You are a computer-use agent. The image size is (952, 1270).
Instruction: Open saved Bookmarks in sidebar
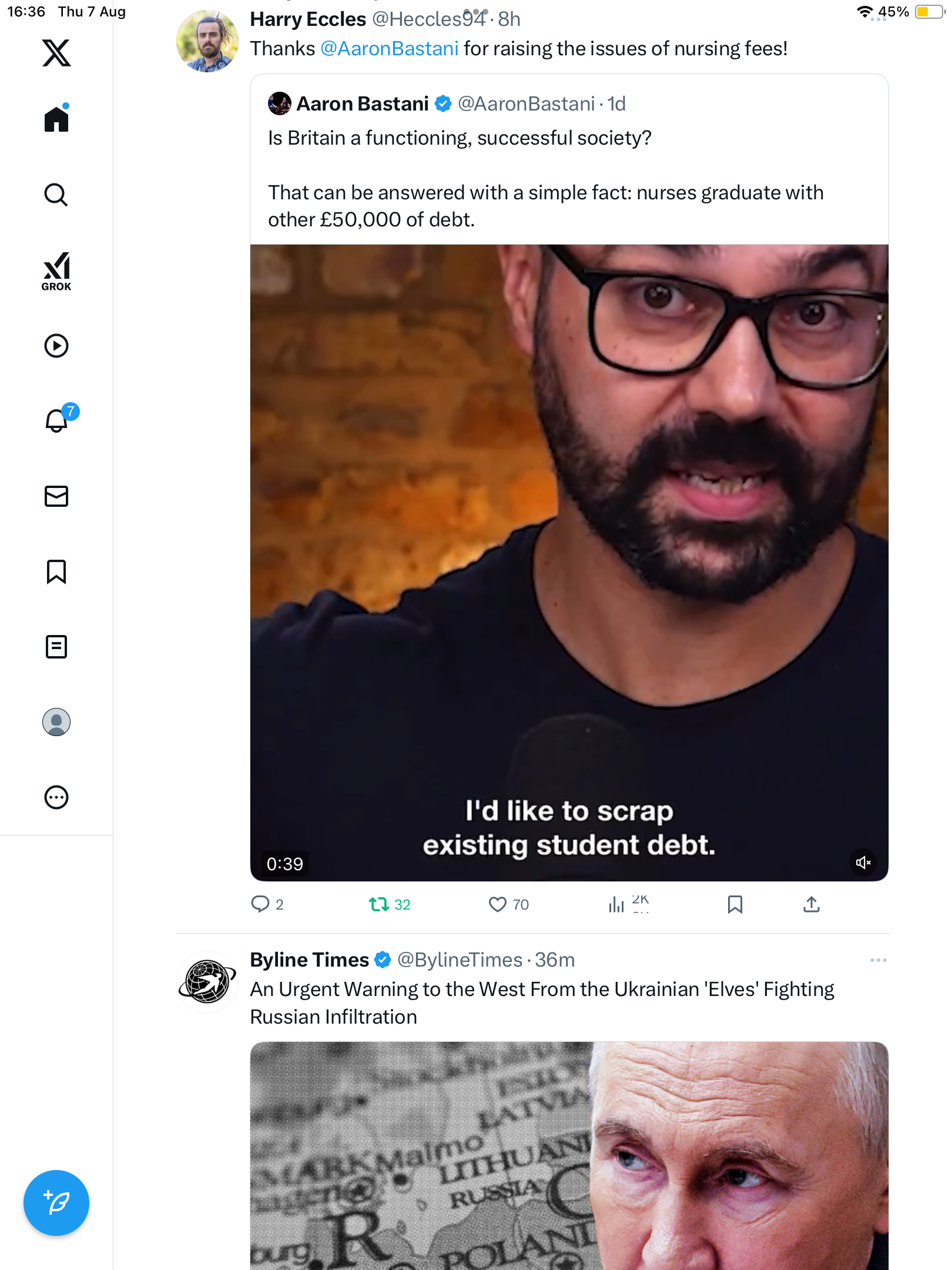tap(56, 571)
